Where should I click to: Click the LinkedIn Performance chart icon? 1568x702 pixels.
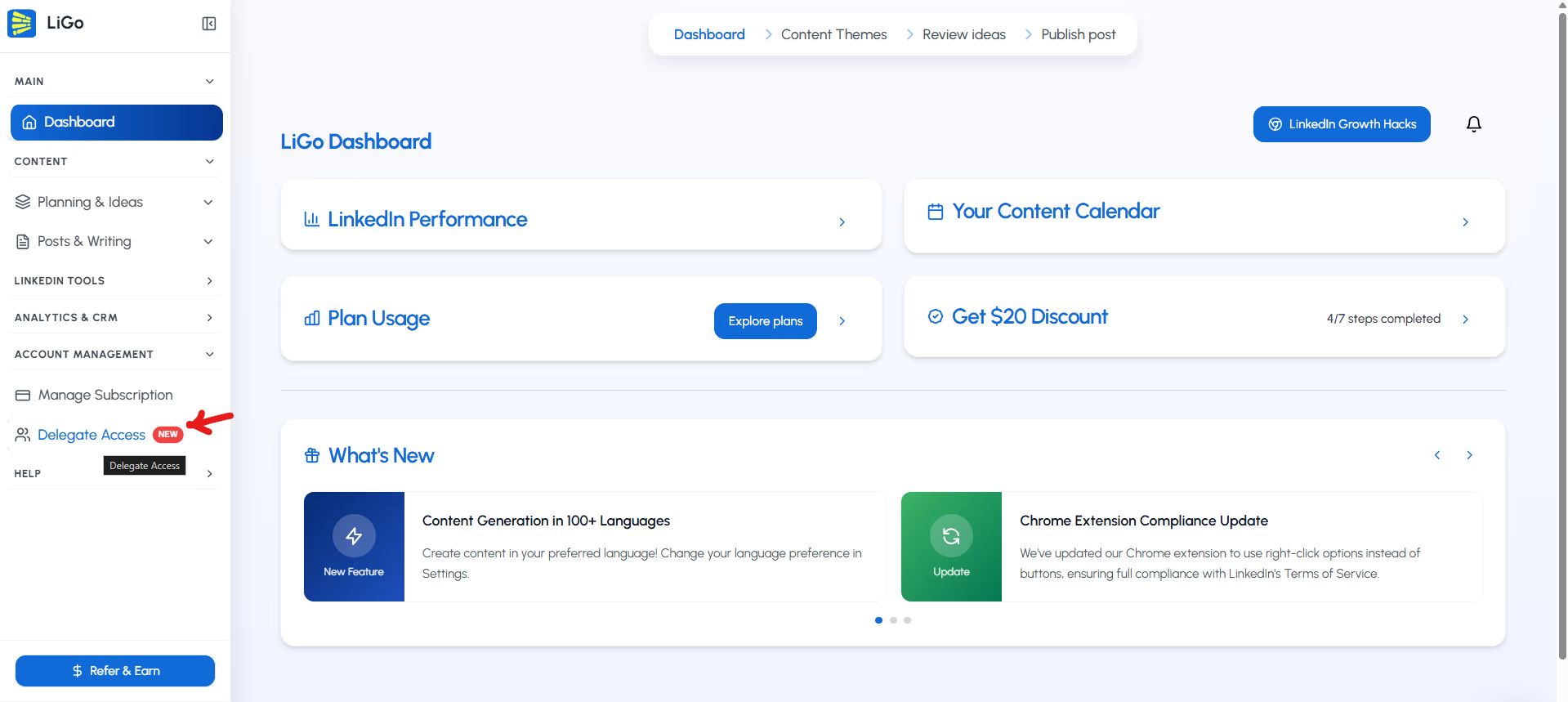pos(311,219)
